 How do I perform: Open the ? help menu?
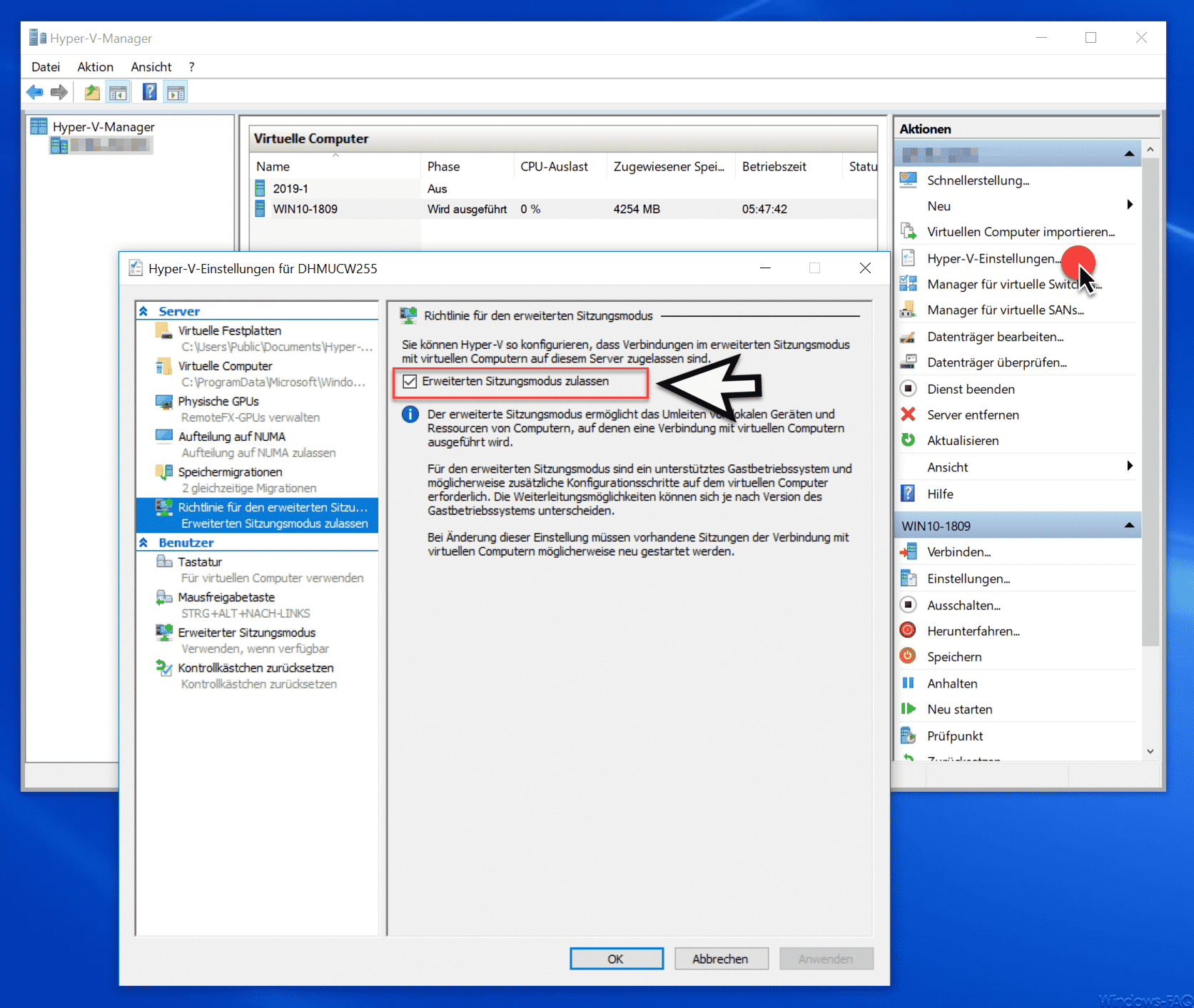191,66
